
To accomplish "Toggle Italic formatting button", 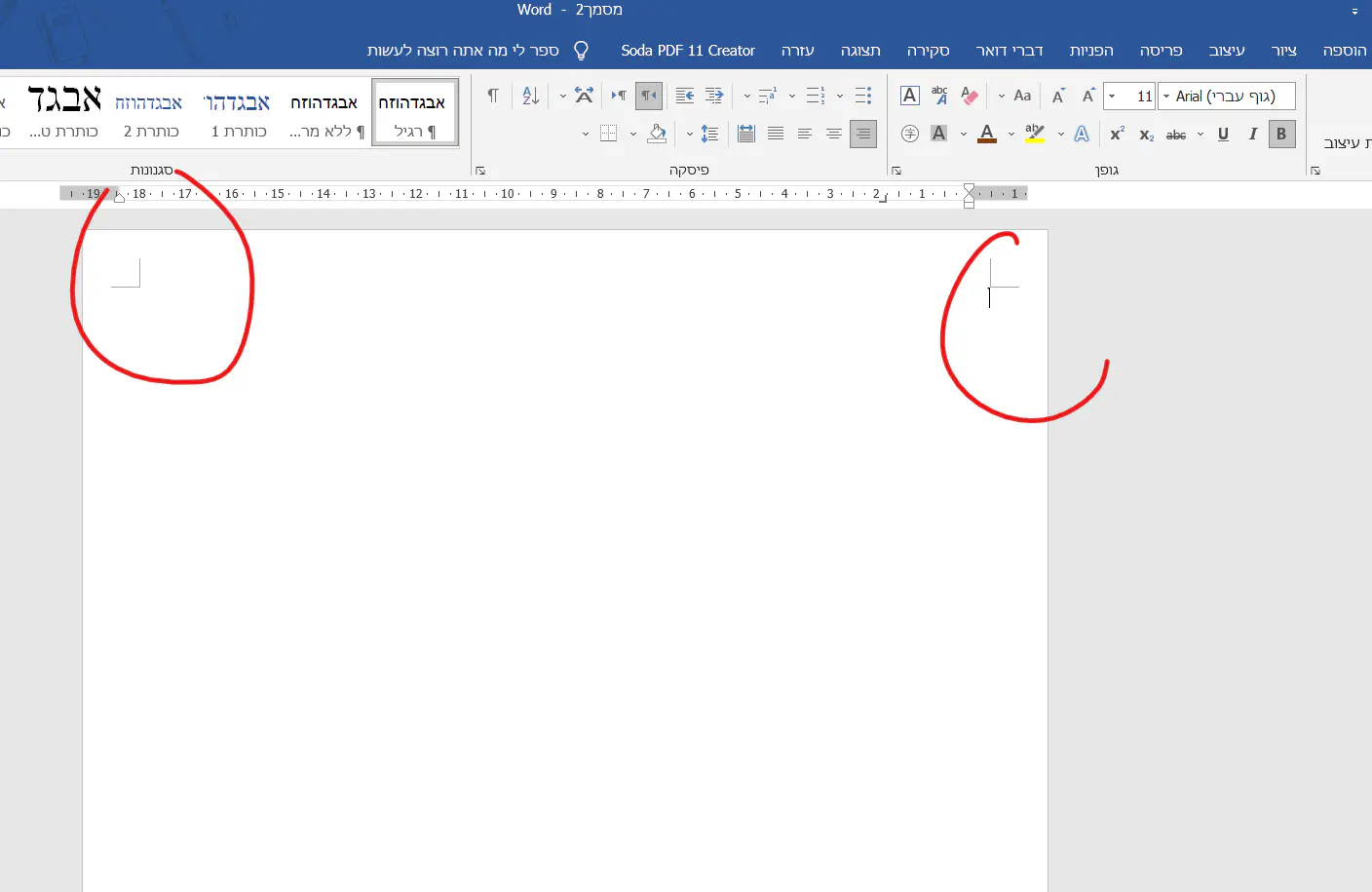I will click(1252, 135).
